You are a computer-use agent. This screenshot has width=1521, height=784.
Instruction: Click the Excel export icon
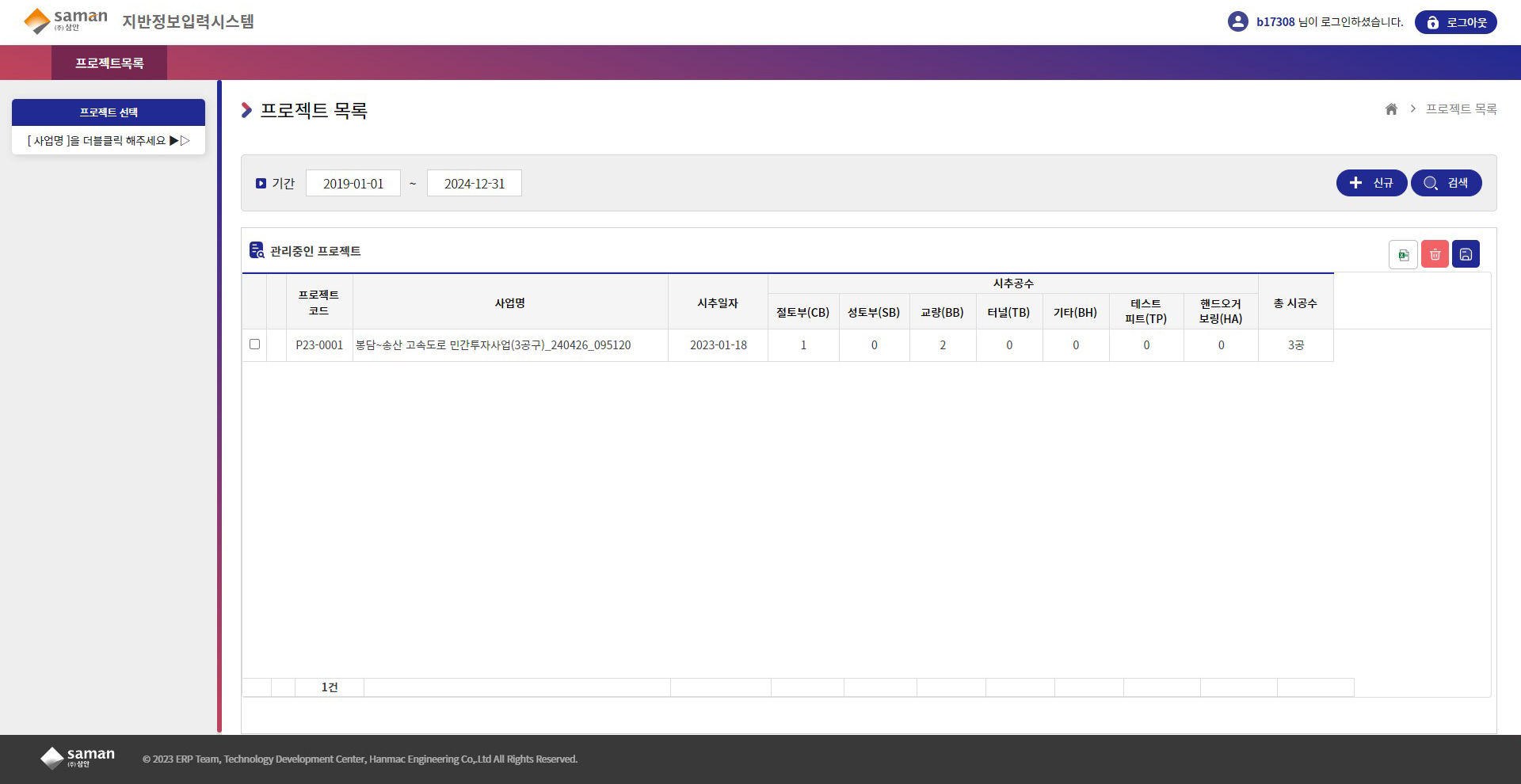(x=1403, y=254)
